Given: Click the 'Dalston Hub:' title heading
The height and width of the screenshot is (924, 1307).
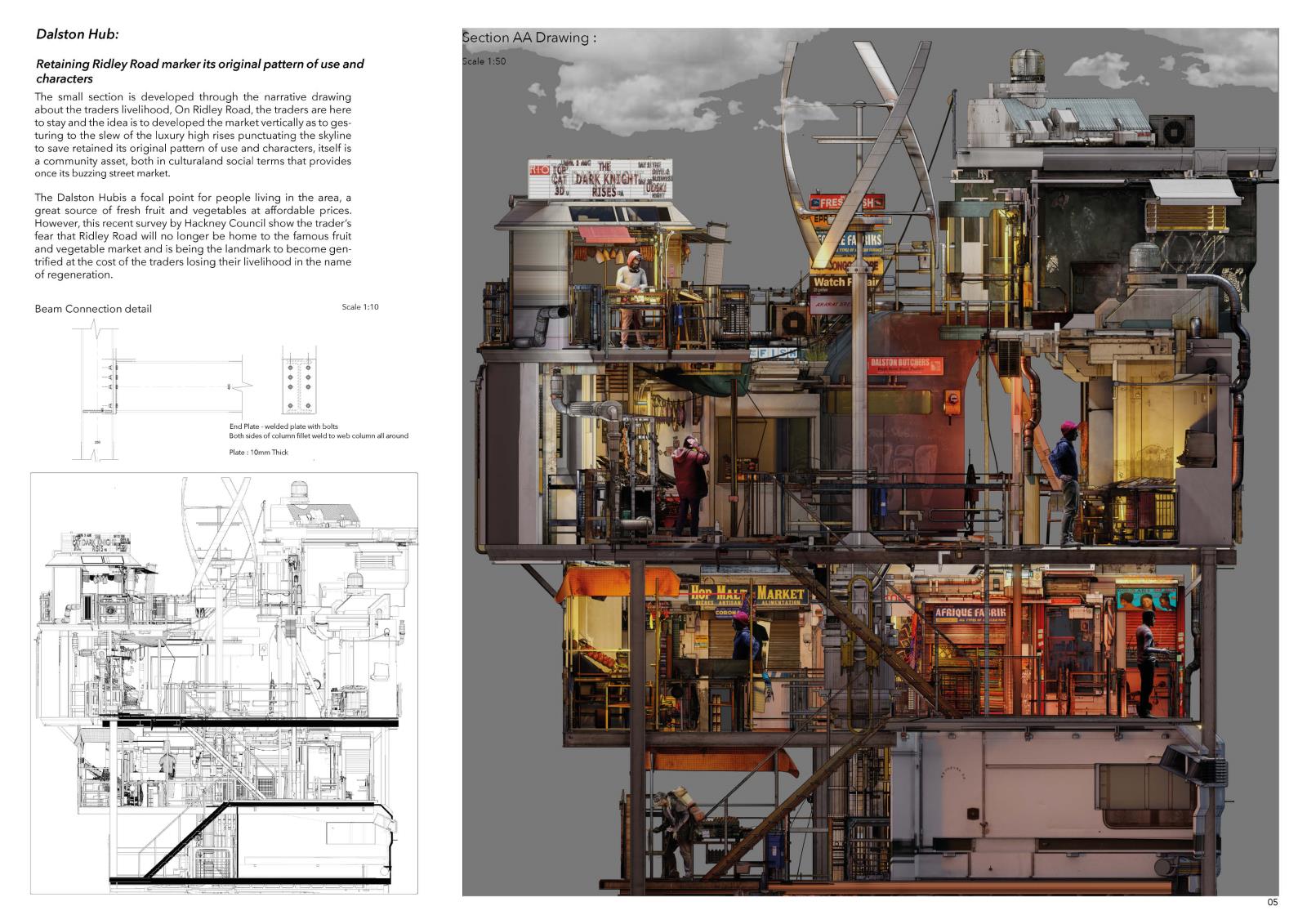Looking at the screenshot, I should click(x=78, y=34).
